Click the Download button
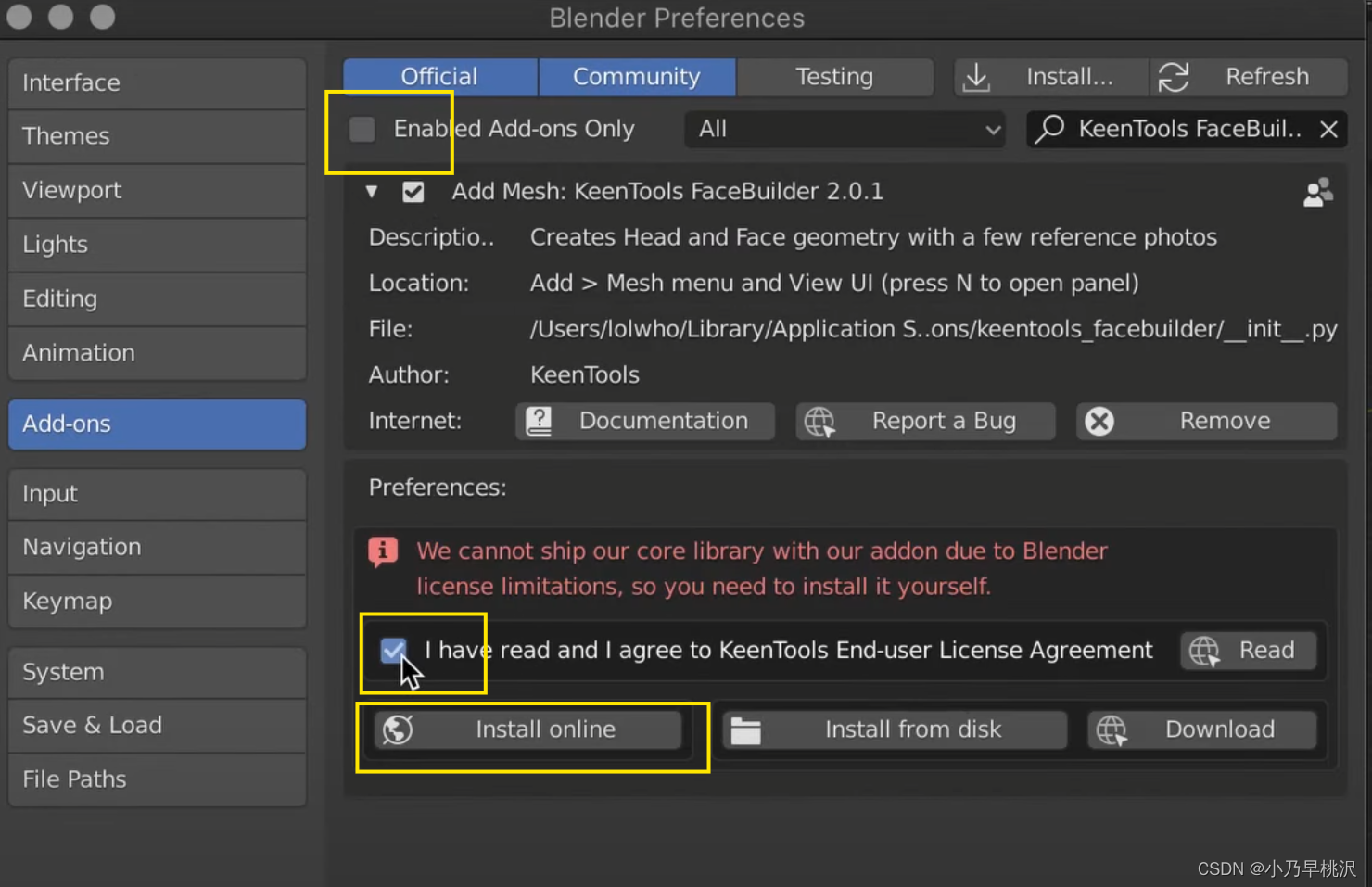 1202,729
